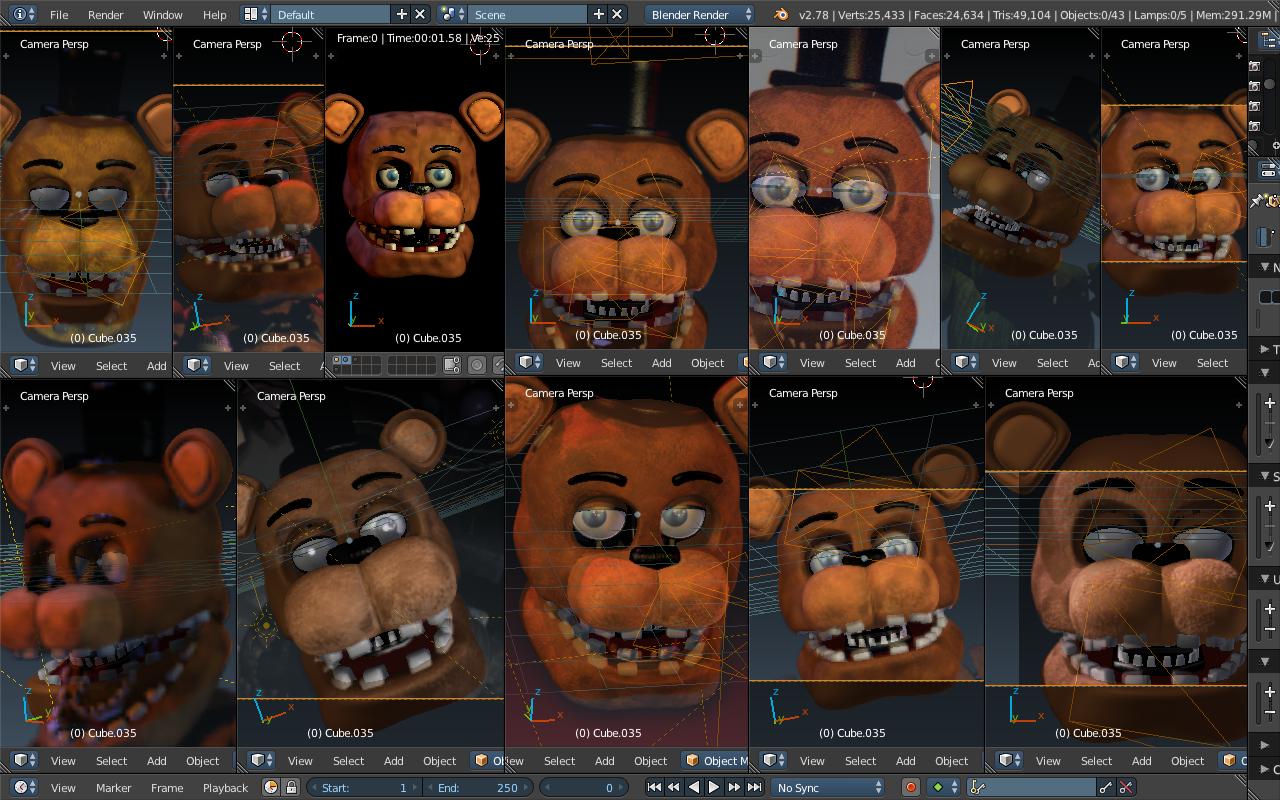Viewport: 1280px width, 800px height.
Task: Collapse the panel labeled N in properties
Action: (1265, 267)
